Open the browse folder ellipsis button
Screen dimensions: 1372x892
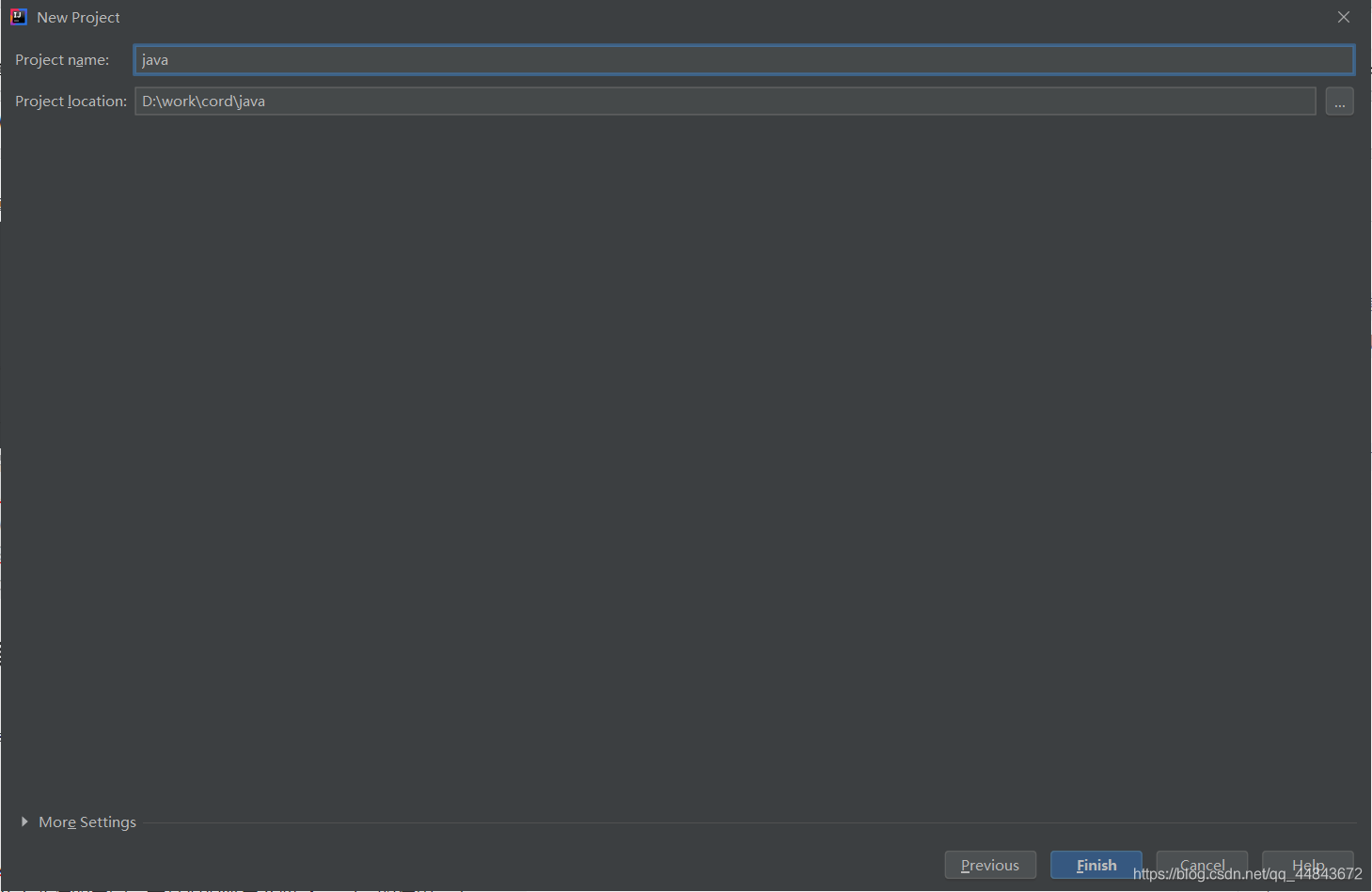pos(1339,102)
